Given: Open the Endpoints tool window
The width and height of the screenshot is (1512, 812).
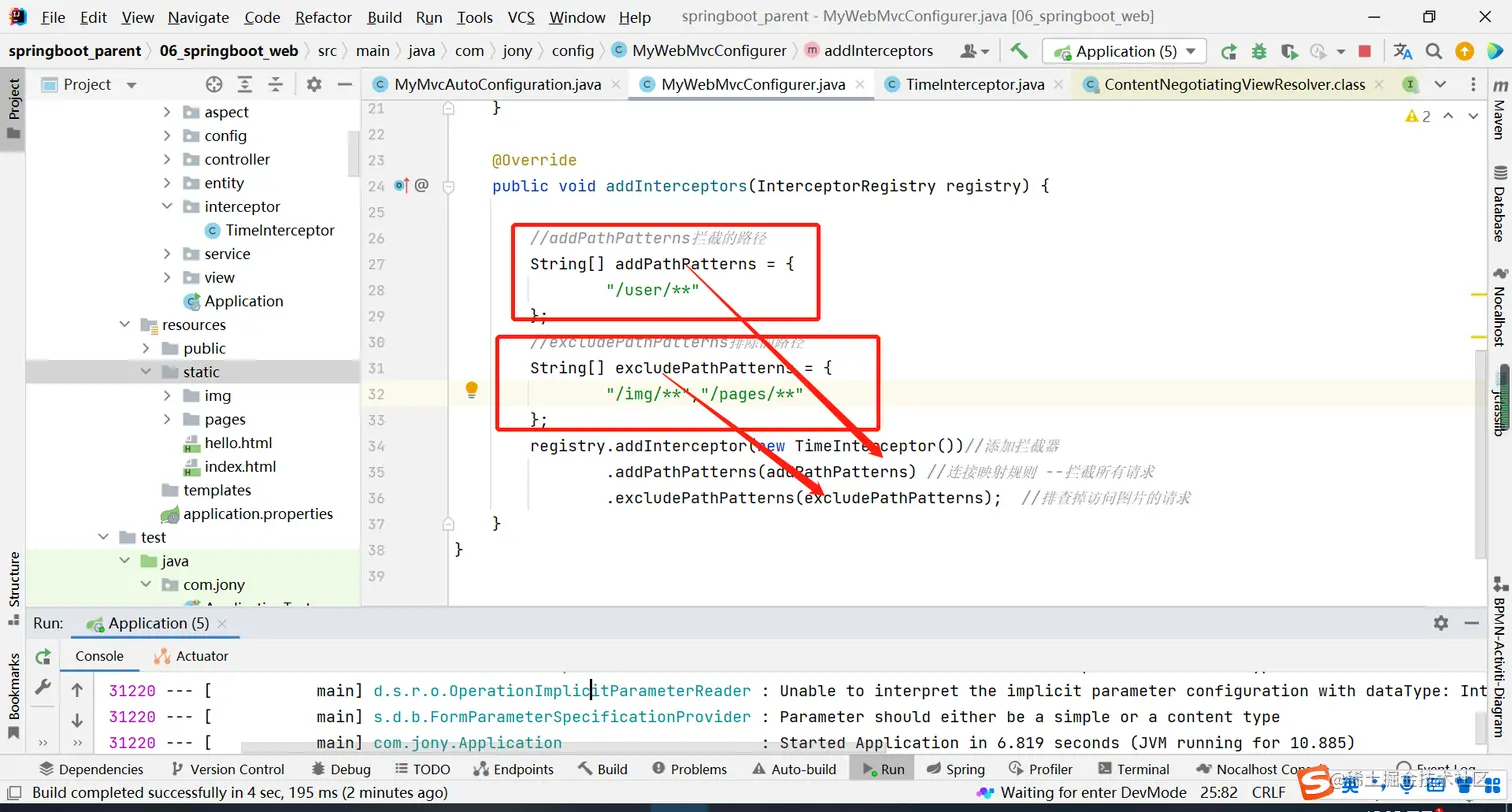Looking at the screenshot, I should [x=513, y=769].
